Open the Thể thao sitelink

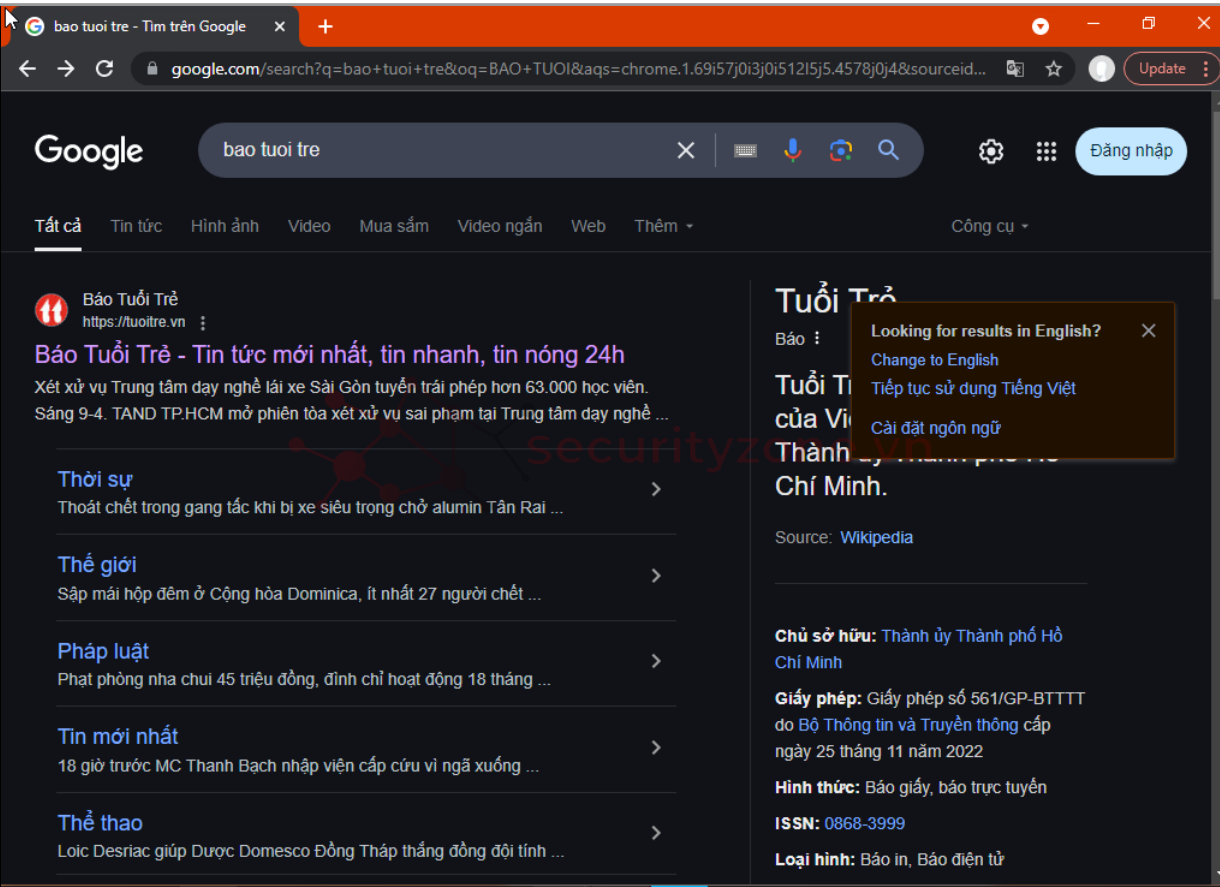[100, 823]
